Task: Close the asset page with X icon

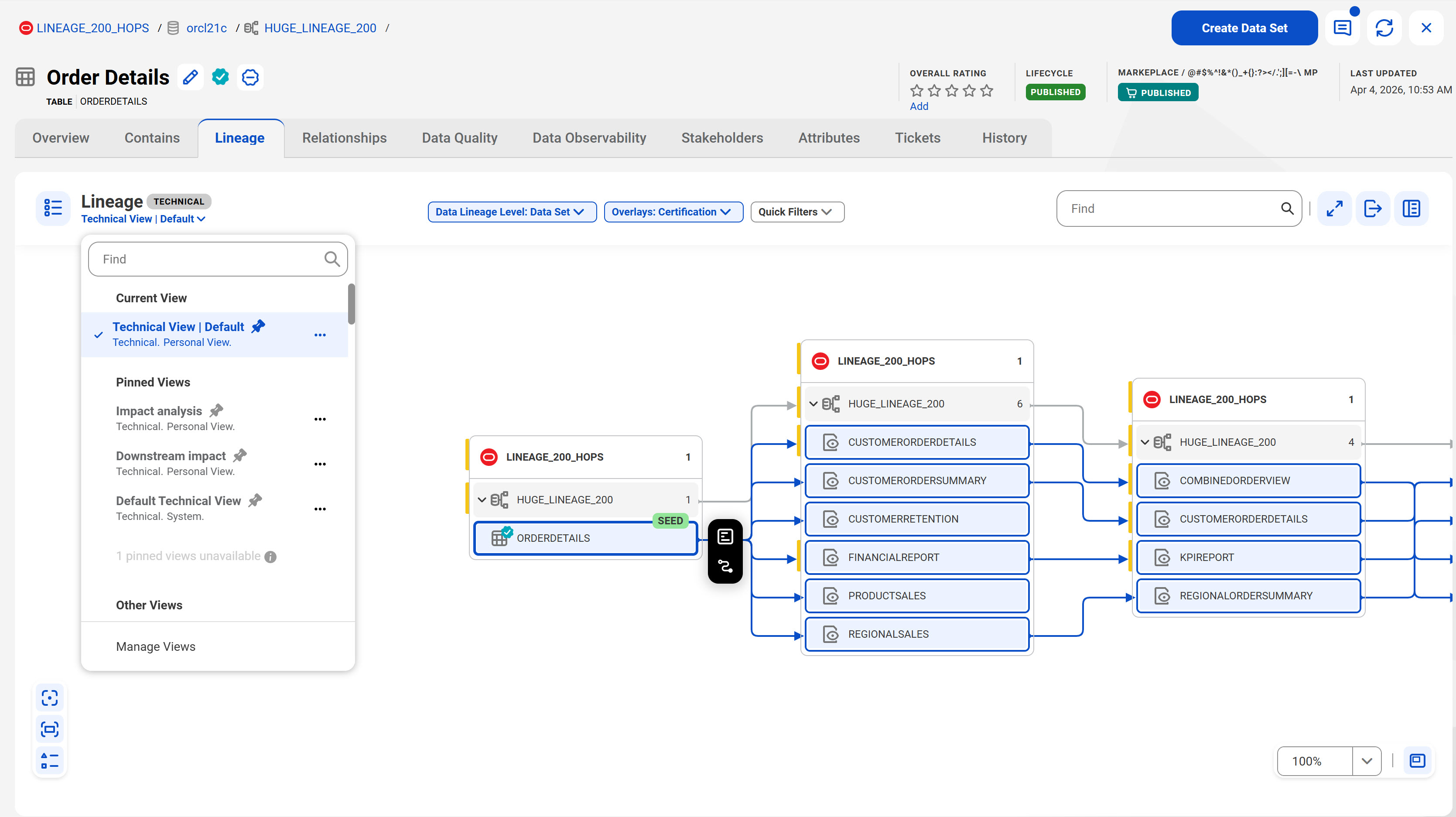Action: 1426,28
